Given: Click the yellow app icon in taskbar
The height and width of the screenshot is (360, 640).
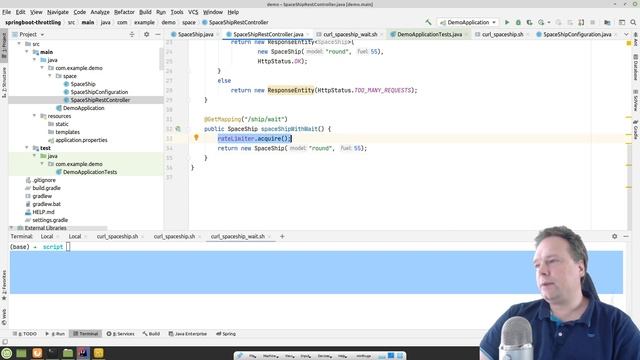Looking at the screenshot, I should [x=98, y=353].
